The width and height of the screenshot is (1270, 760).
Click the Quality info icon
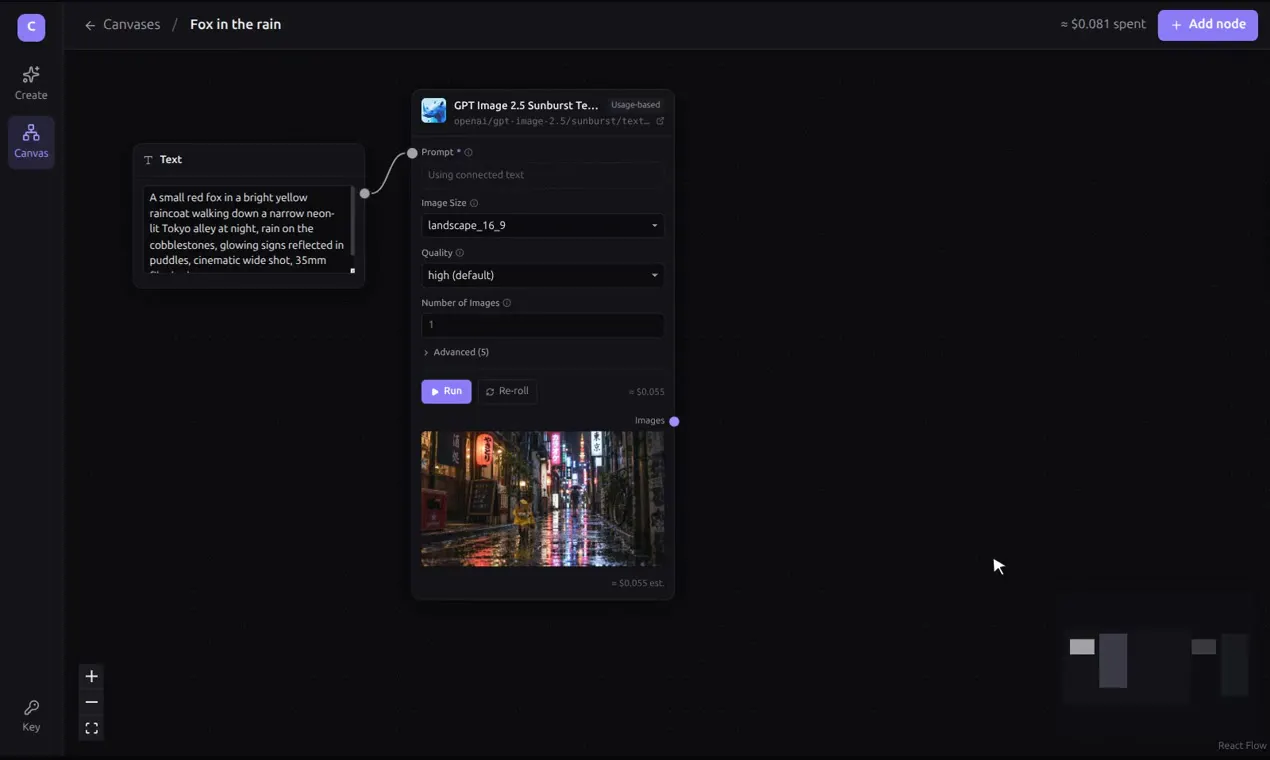point(460,253)
